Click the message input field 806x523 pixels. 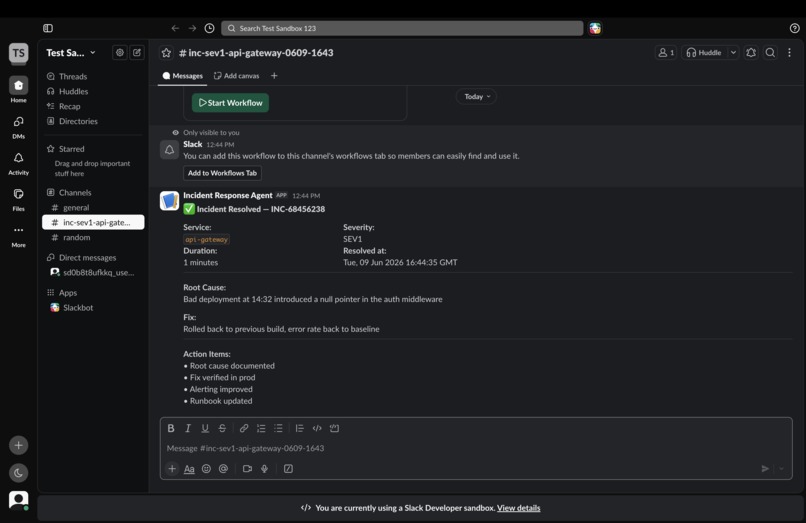pyautogui.click(x=475, y=448)
